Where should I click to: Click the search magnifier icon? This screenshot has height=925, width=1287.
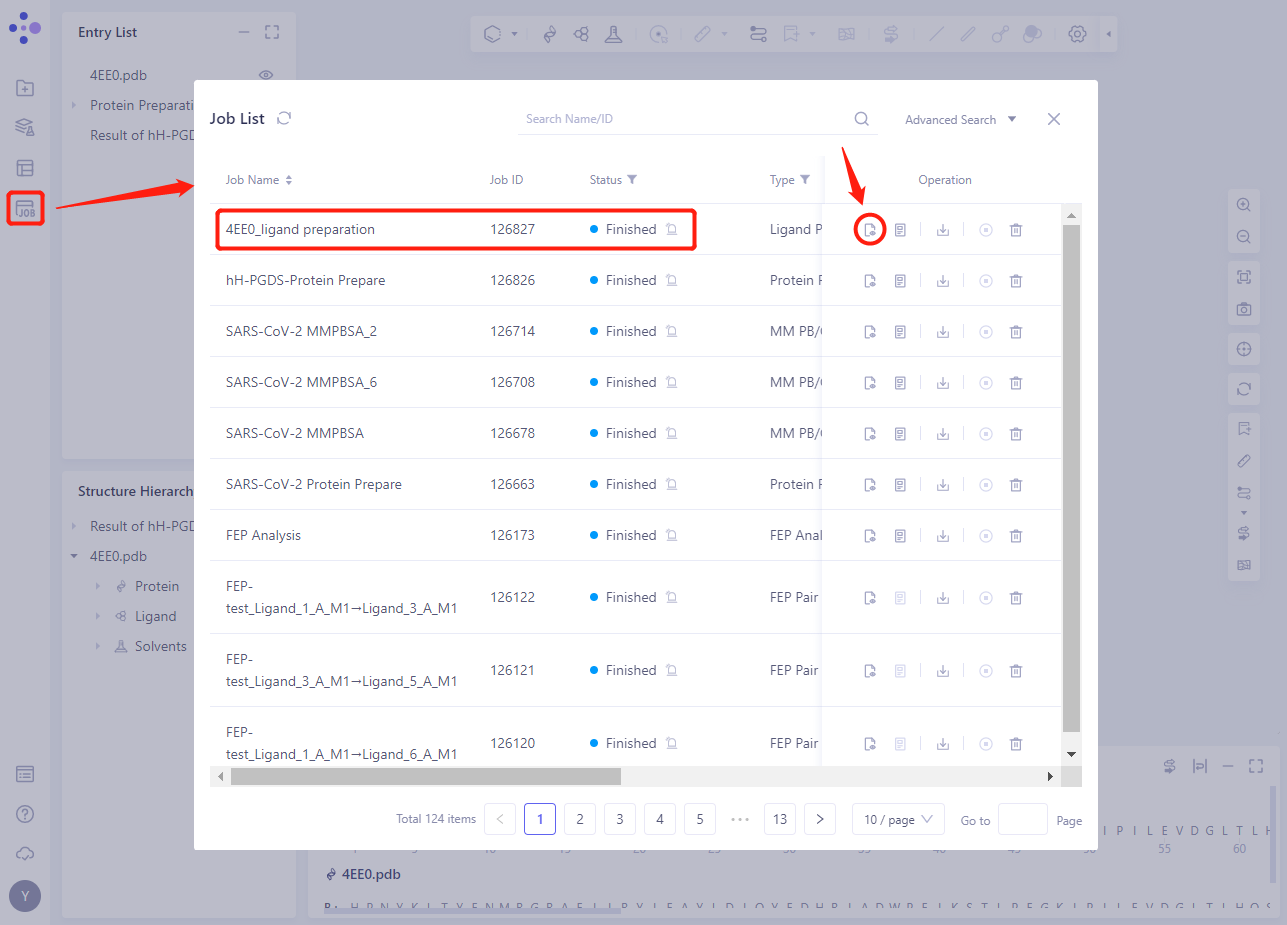click(x=861, y=119)
